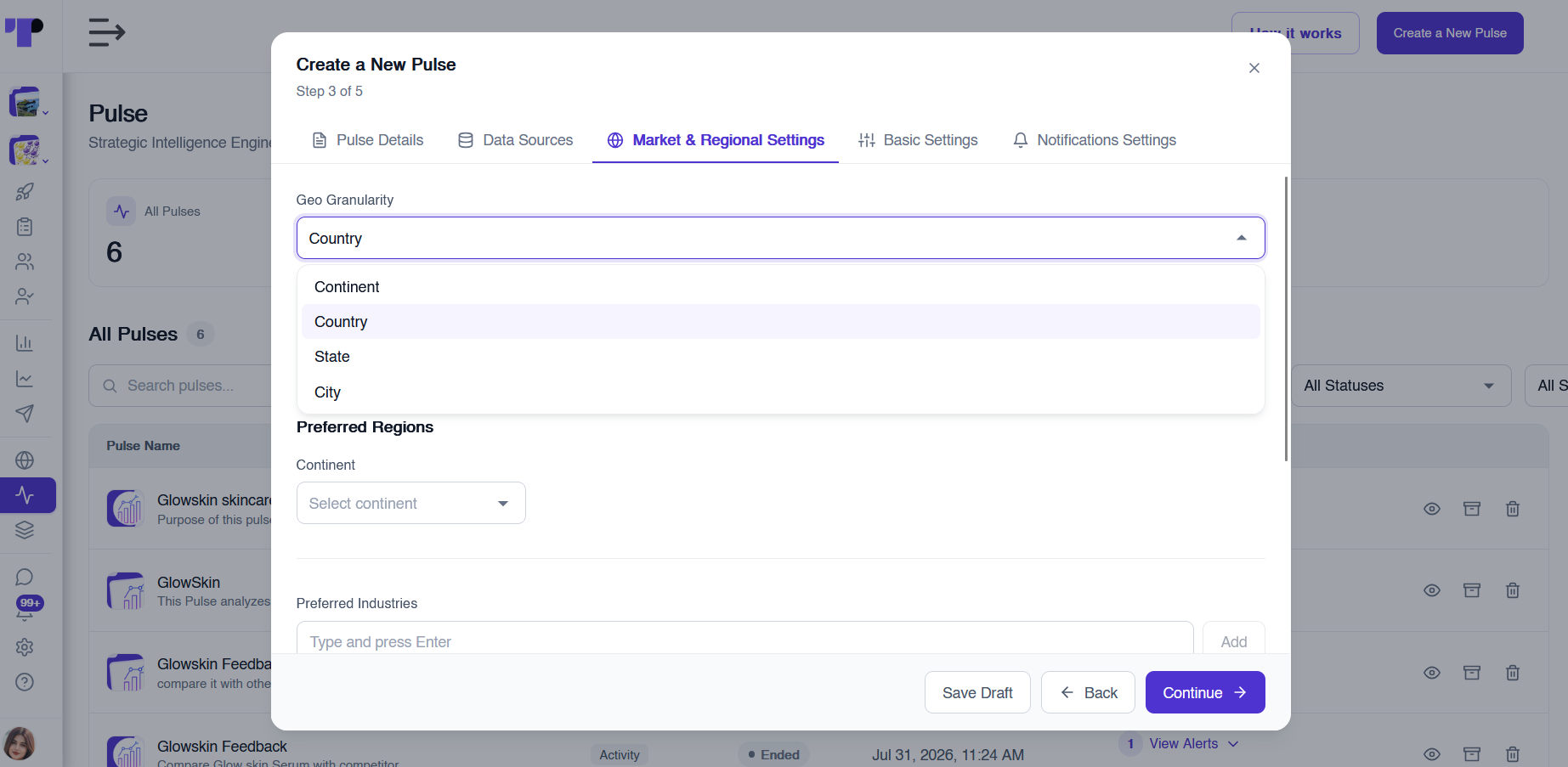
Task: Open the globe icon in the sidebar
Action: 25,460
